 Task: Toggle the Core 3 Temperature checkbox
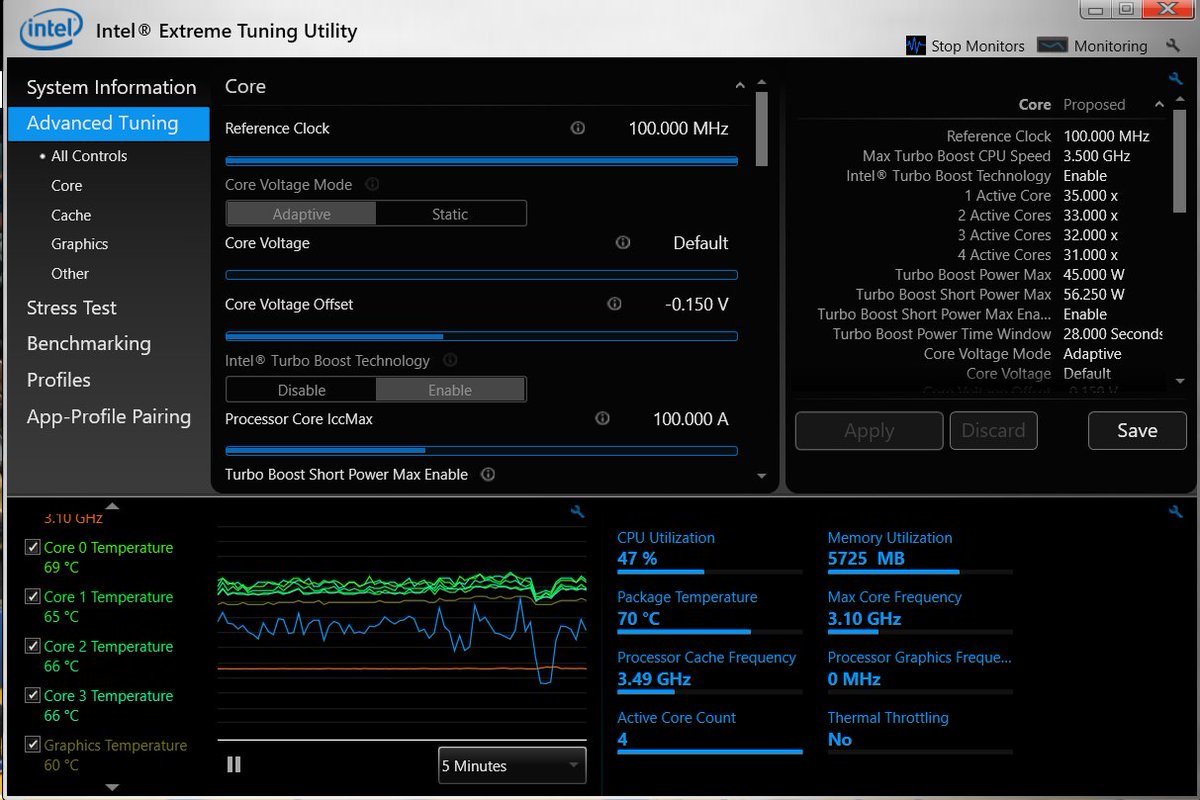point(32,696)
